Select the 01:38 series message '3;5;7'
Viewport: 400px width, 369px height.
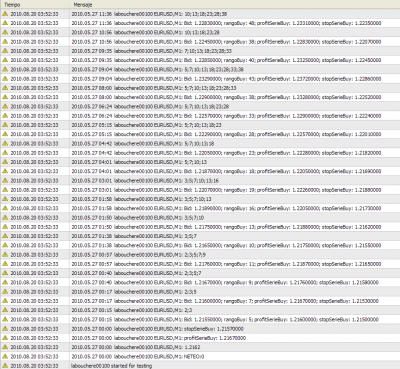click(x=134, y=236)
